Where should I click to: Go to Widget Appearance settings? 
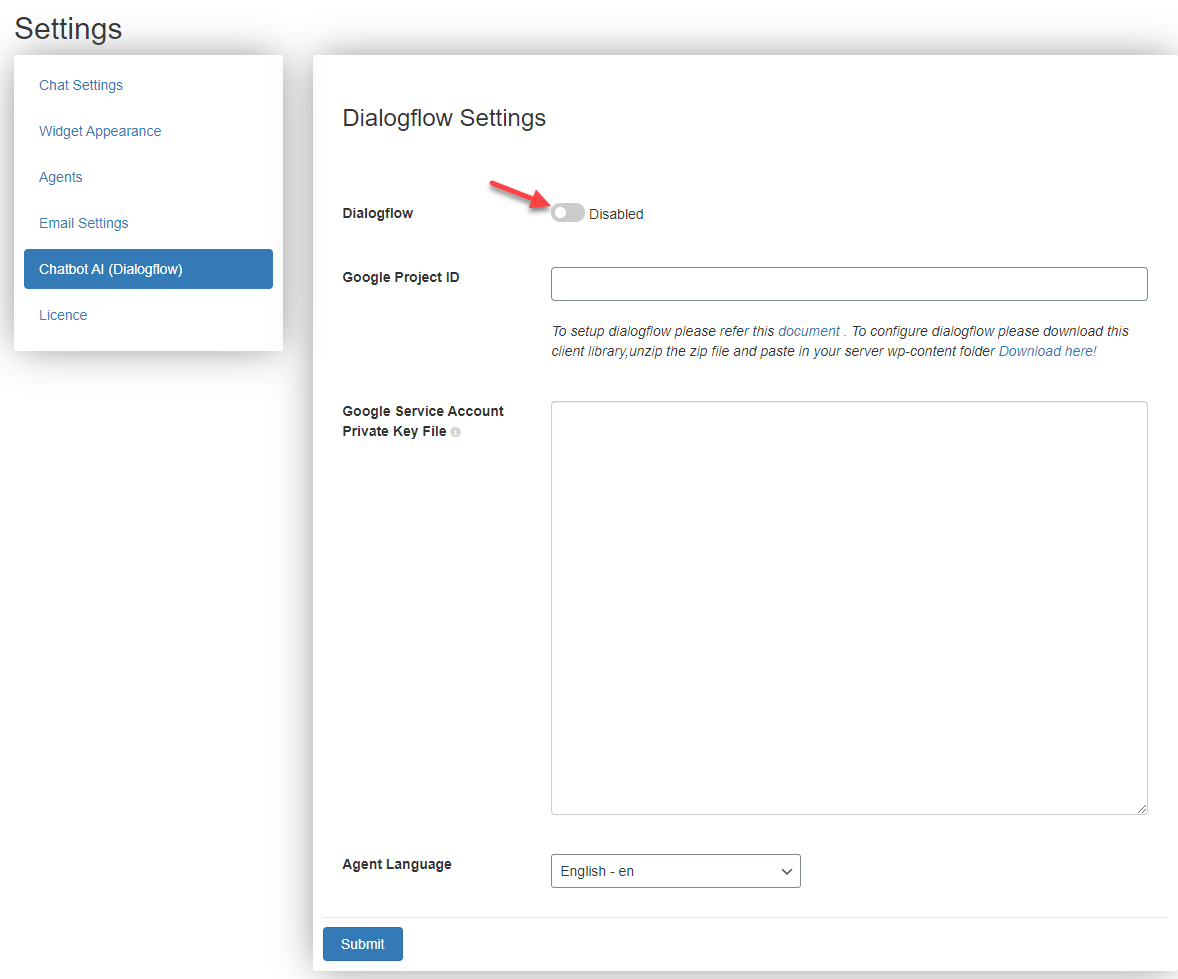100,131
